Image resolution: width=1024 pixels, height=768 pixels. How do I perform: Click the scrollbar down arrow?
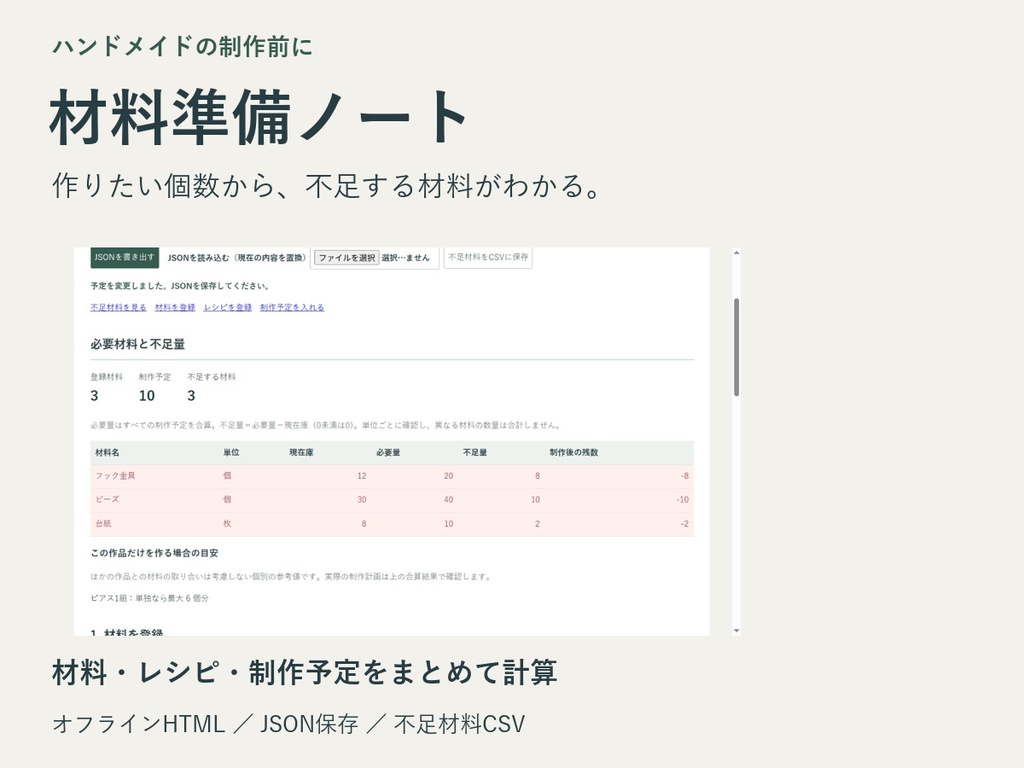[x=737, y=631]
